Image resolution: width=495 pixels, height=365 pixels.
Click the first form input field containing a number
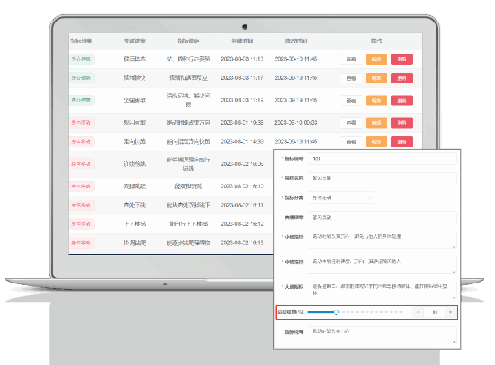[382, 159]
